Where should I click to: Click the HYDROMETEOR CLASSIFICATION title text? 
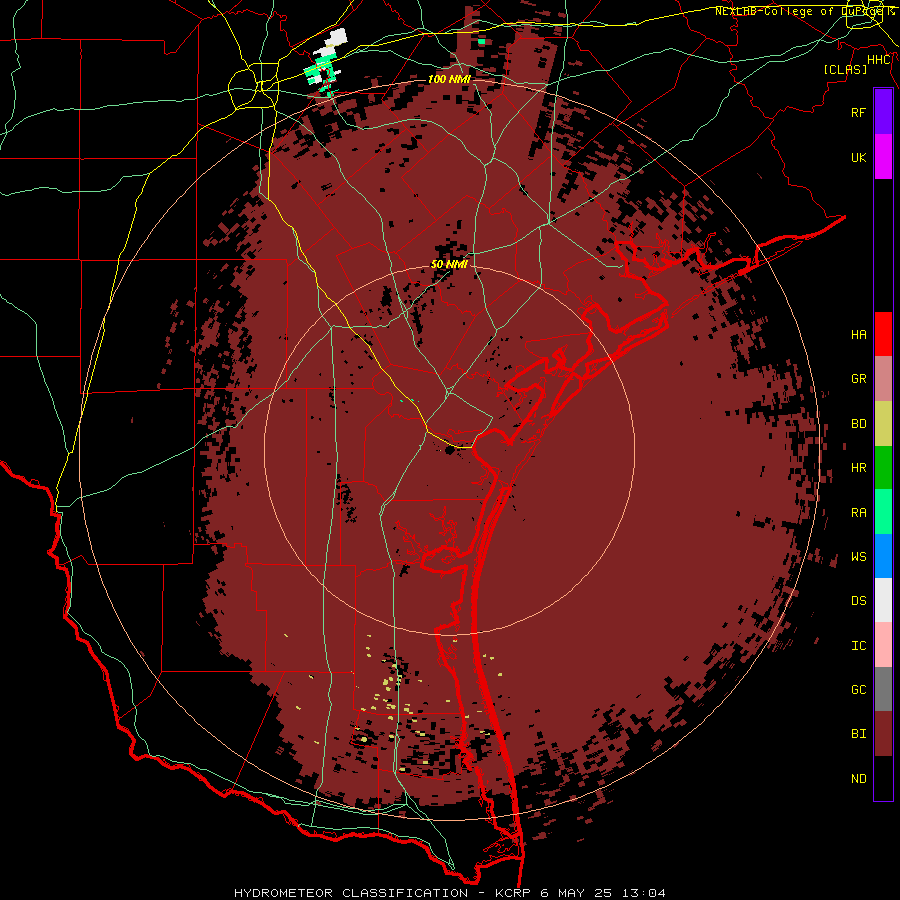(x=351, y=893)
